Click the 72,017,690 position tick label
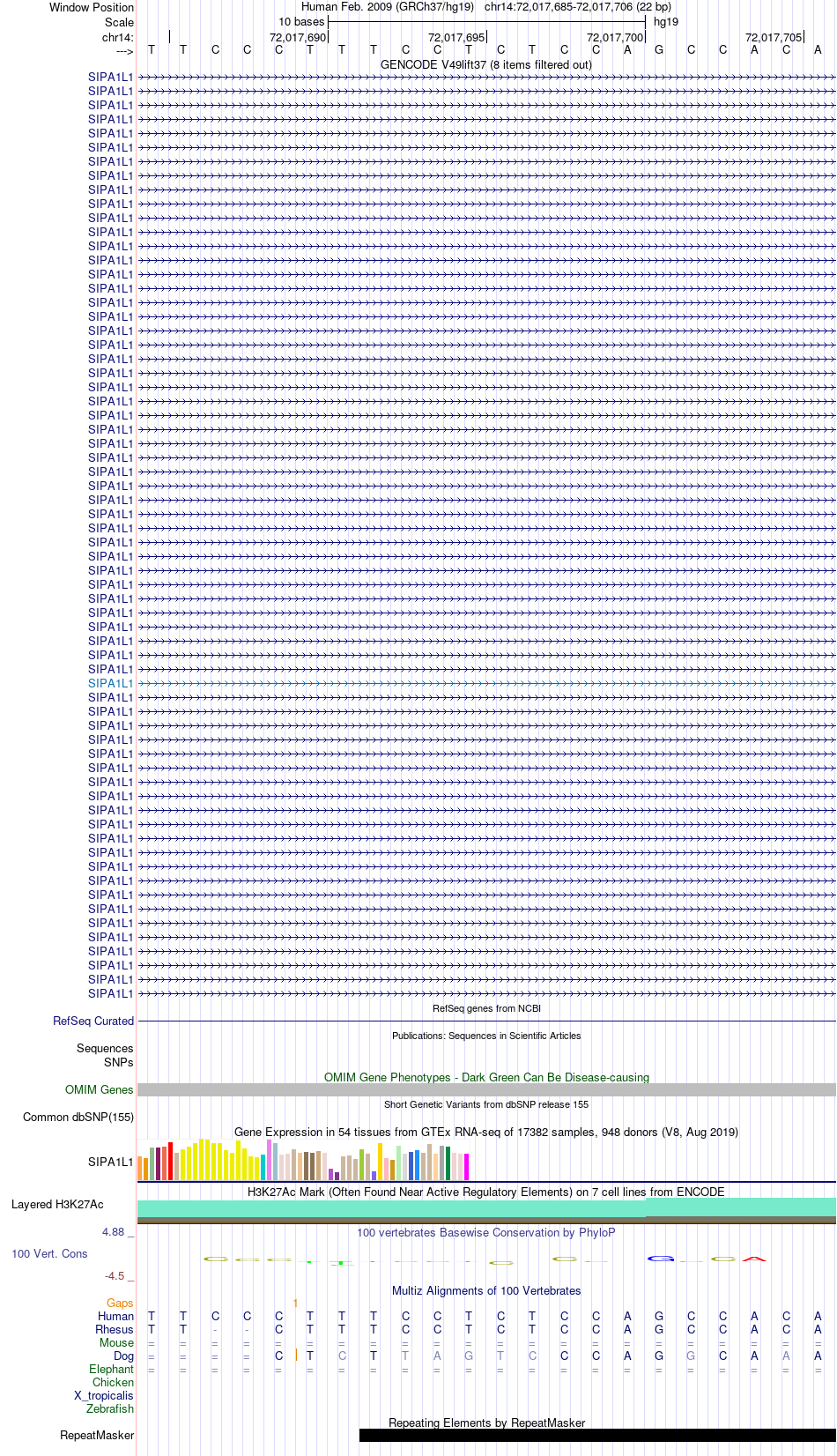The height and width of the screenshot is (1456, 837). point(298,37)
